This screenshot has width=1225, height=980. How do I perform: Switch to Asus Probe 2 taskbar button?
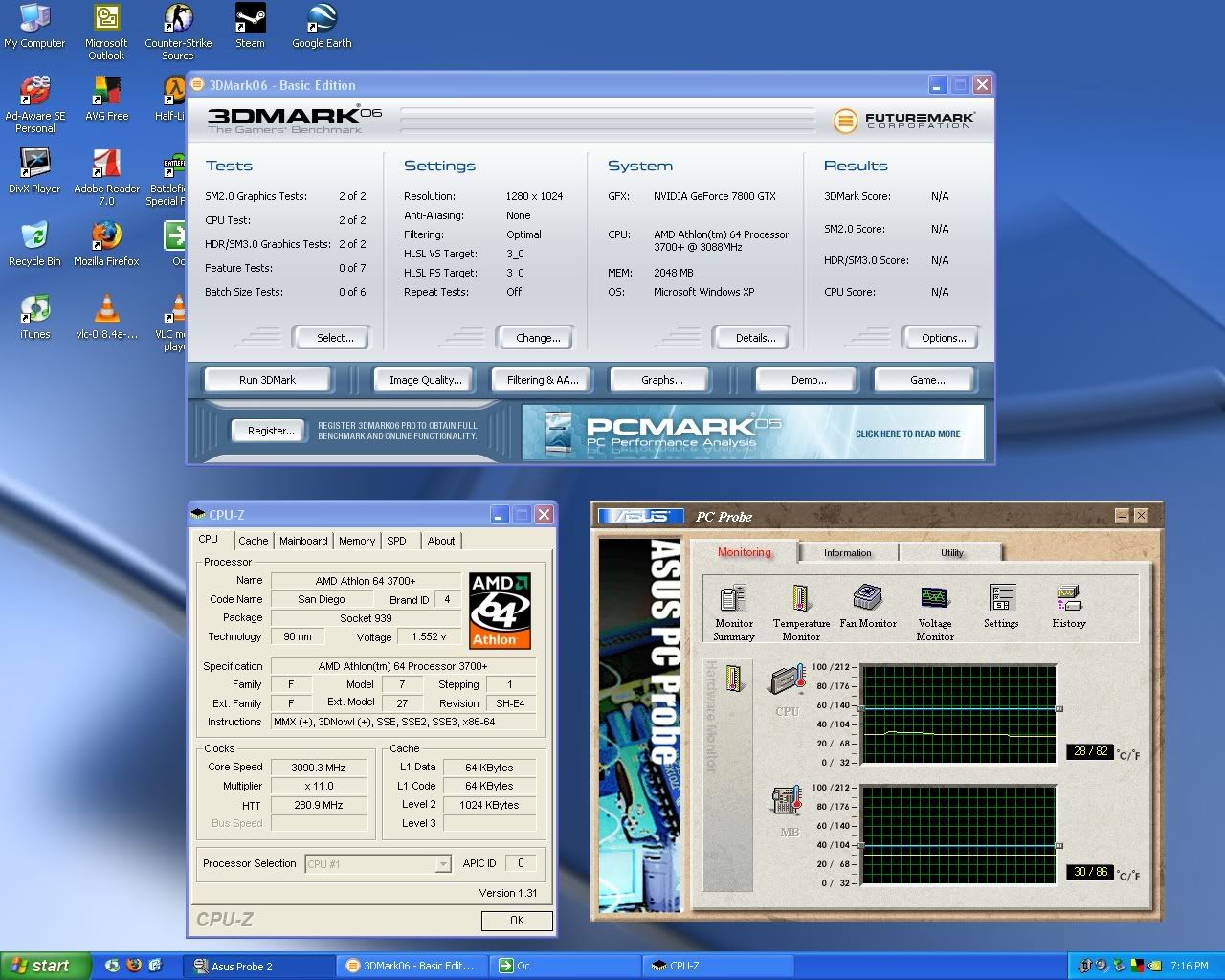pyautogui.click(x=261, y=966)
